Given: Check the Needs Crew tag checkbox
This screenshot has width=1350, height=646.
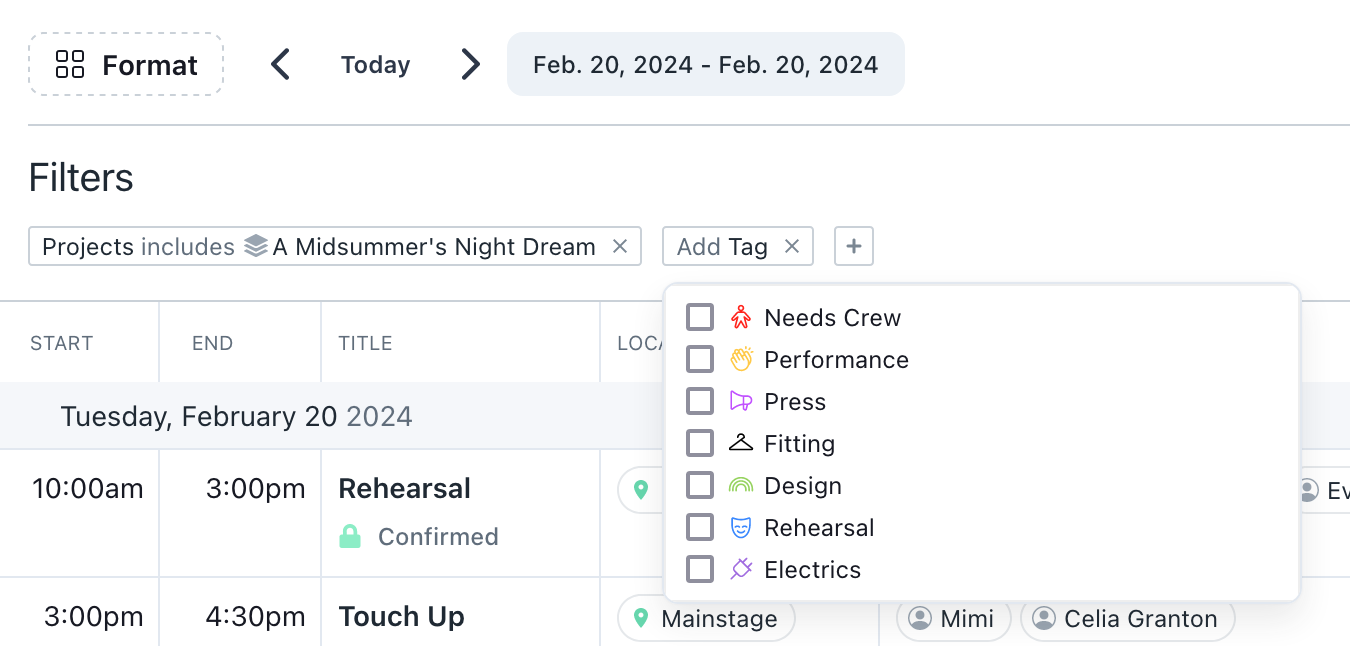Looking at the screenshot, I should 700,318.
